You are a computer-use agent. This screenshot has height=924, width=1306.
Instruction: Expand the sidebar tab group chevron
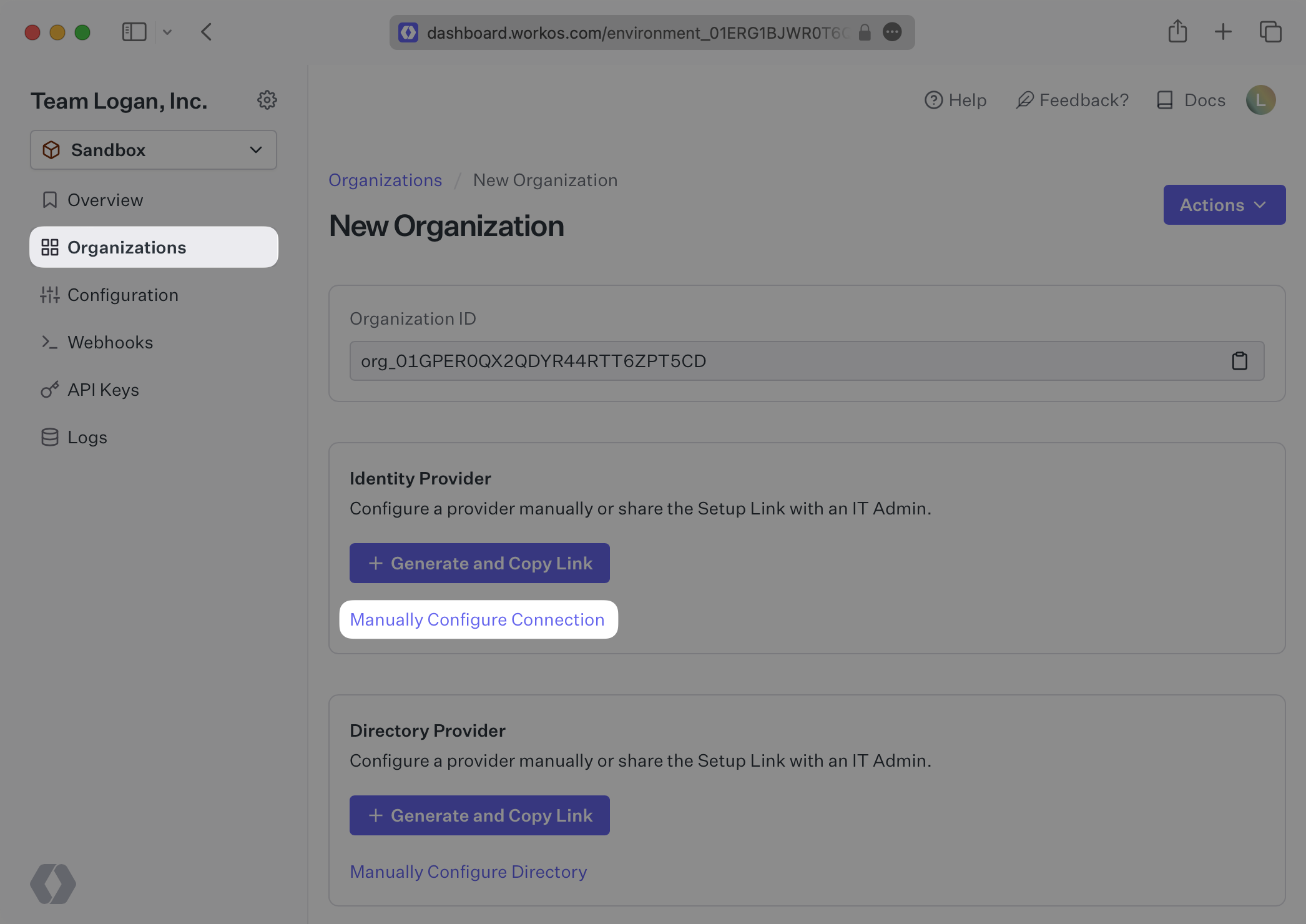(x=167, y=32)
